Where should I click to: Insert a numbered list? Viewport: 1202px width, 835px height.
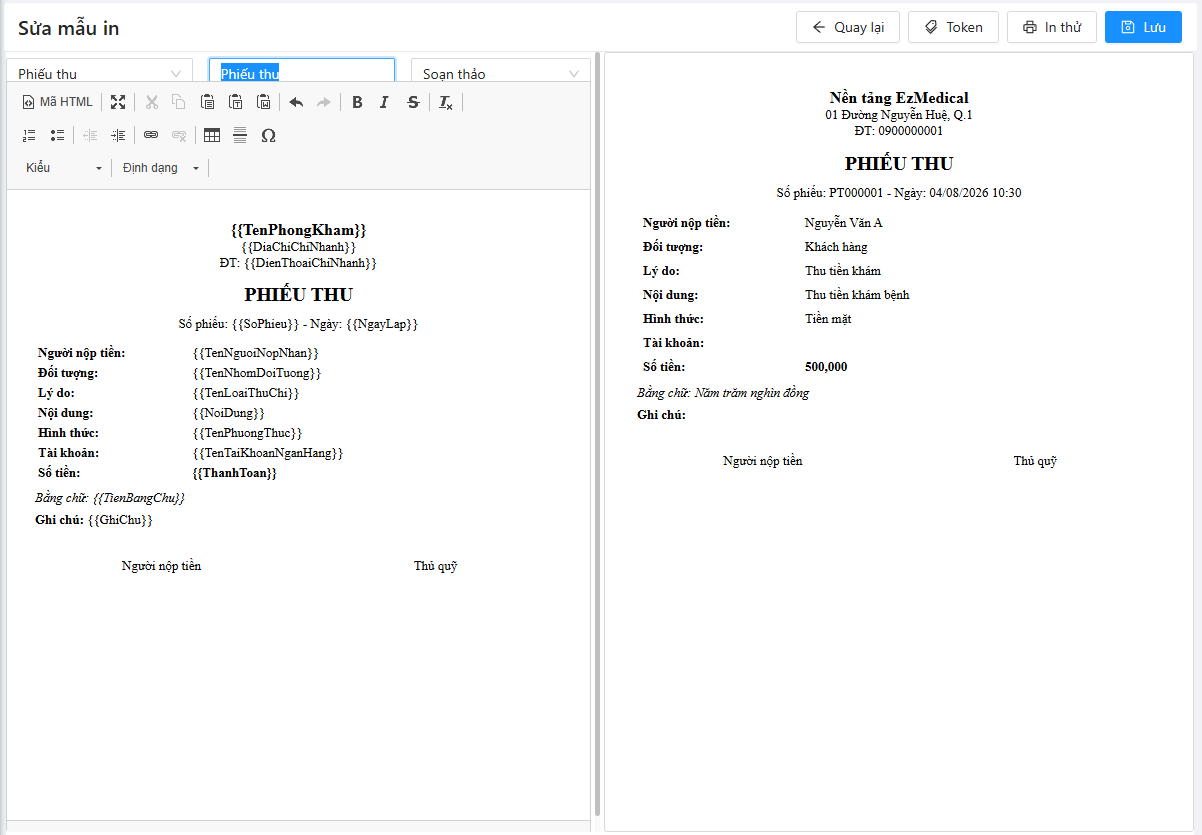click(29, 135)
